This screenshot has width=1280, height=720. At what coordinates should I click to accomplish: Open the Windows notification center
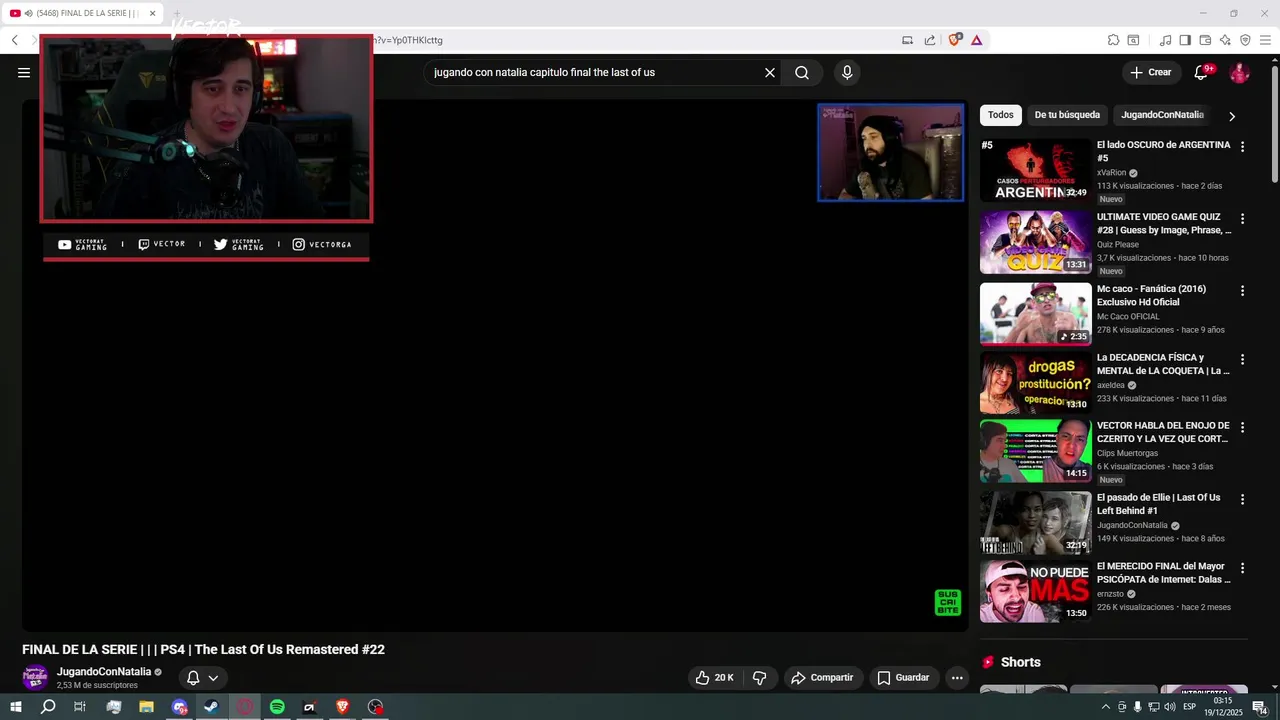pos(1260,707)
